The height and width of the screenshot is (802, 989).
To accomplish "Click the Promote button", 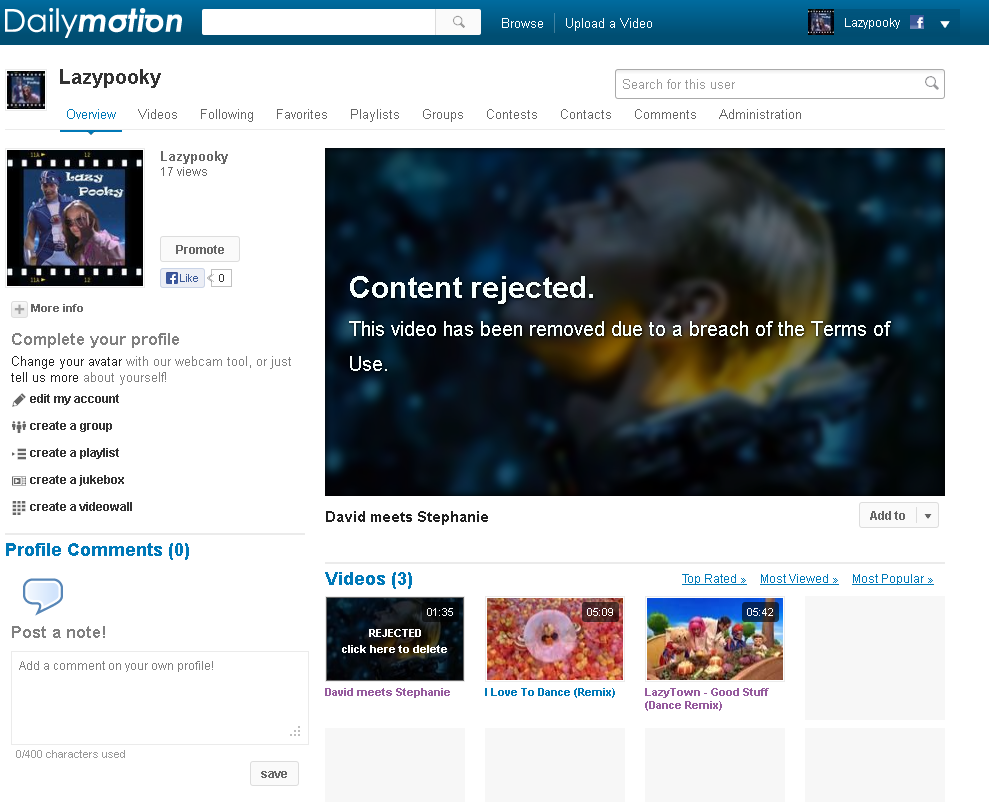I will click(200, 250).
